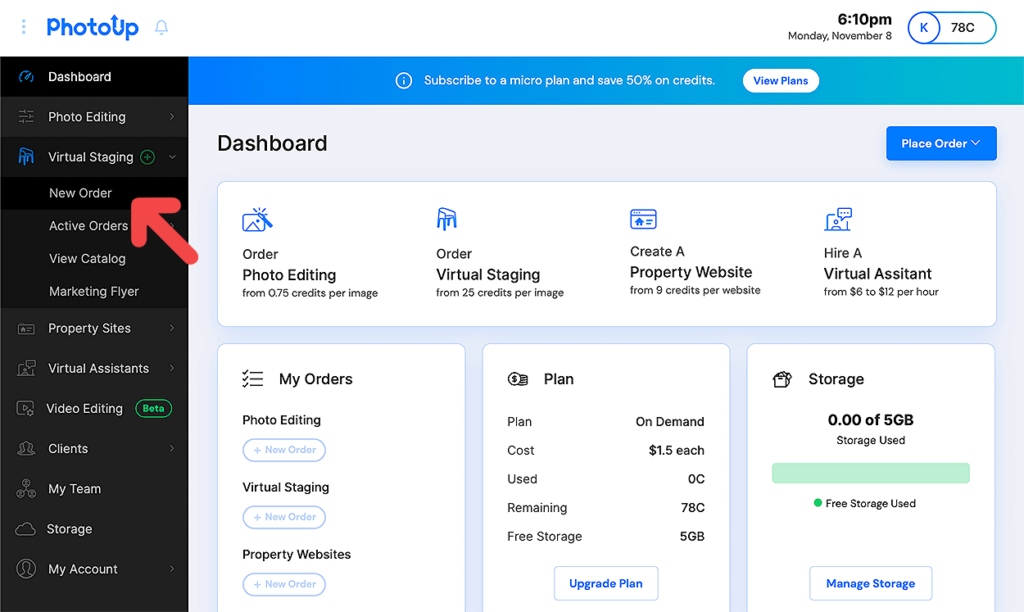Click the green plus icon next to Virtual Staging
Screen dimensions: 1024x612
(x=148, y=157)
